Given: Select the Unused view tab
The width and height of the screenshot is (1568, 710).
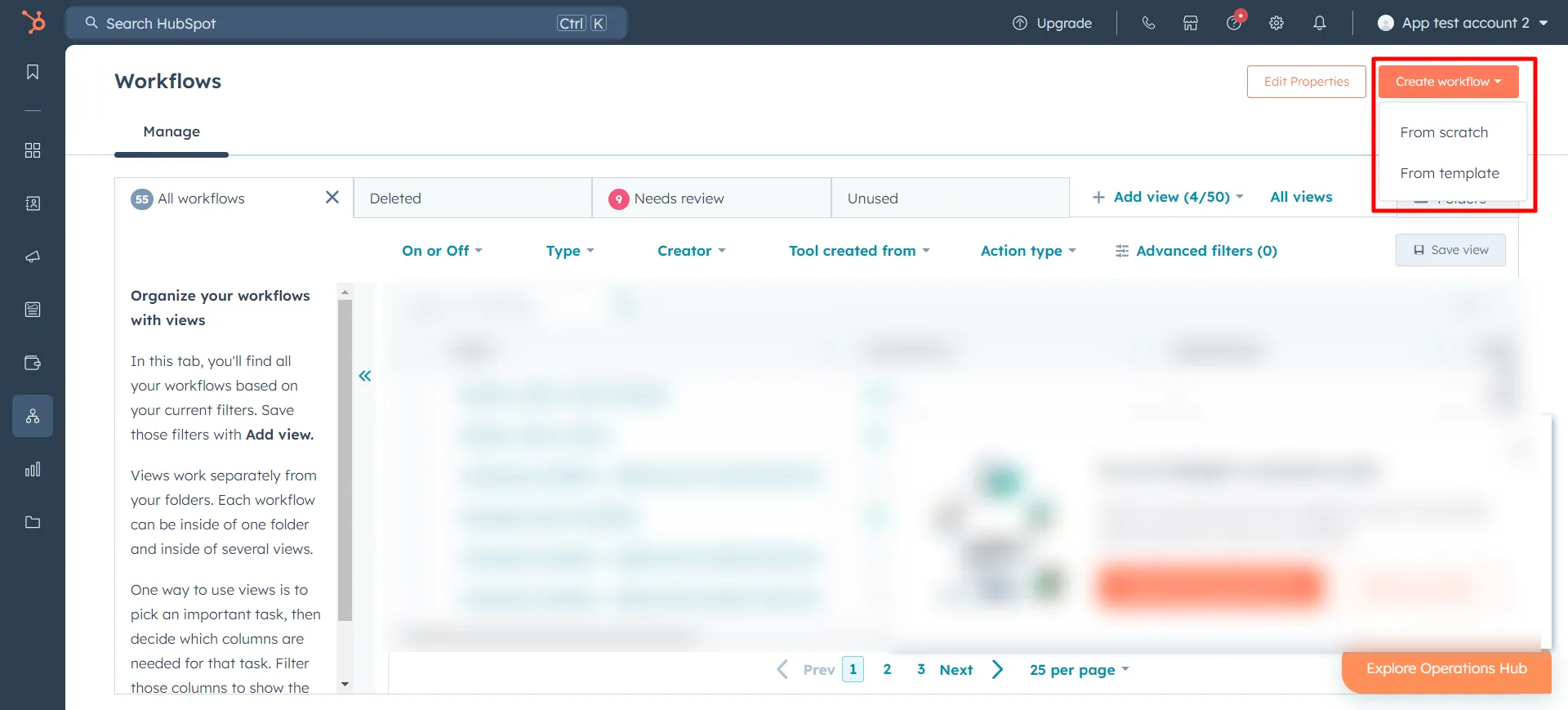Looking at the screenshot, I should pos(951,198).
